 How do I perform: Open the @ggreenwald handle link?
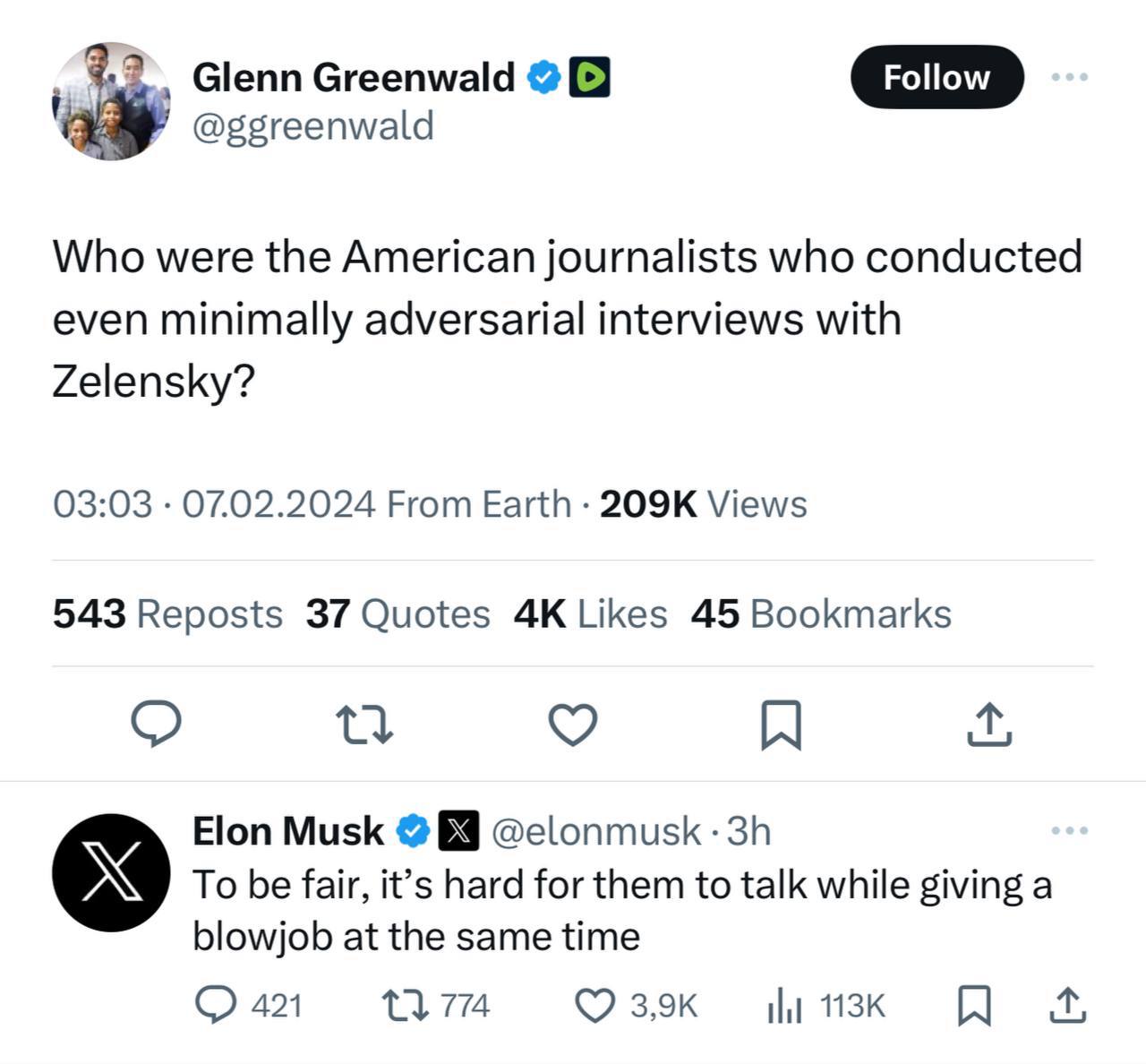point(313,125)
